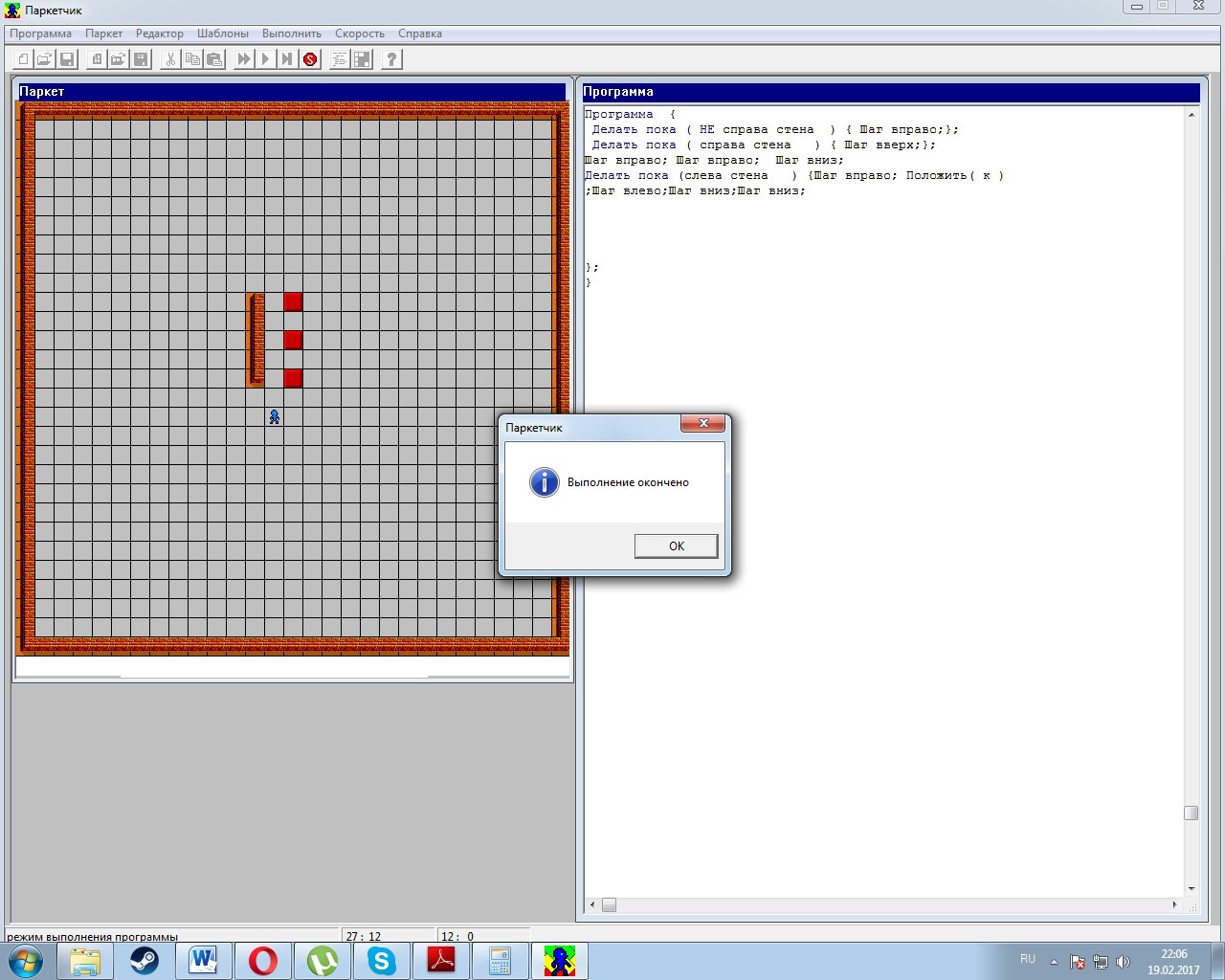
Task: Open the Программа menu
Action: coord(41,33)
